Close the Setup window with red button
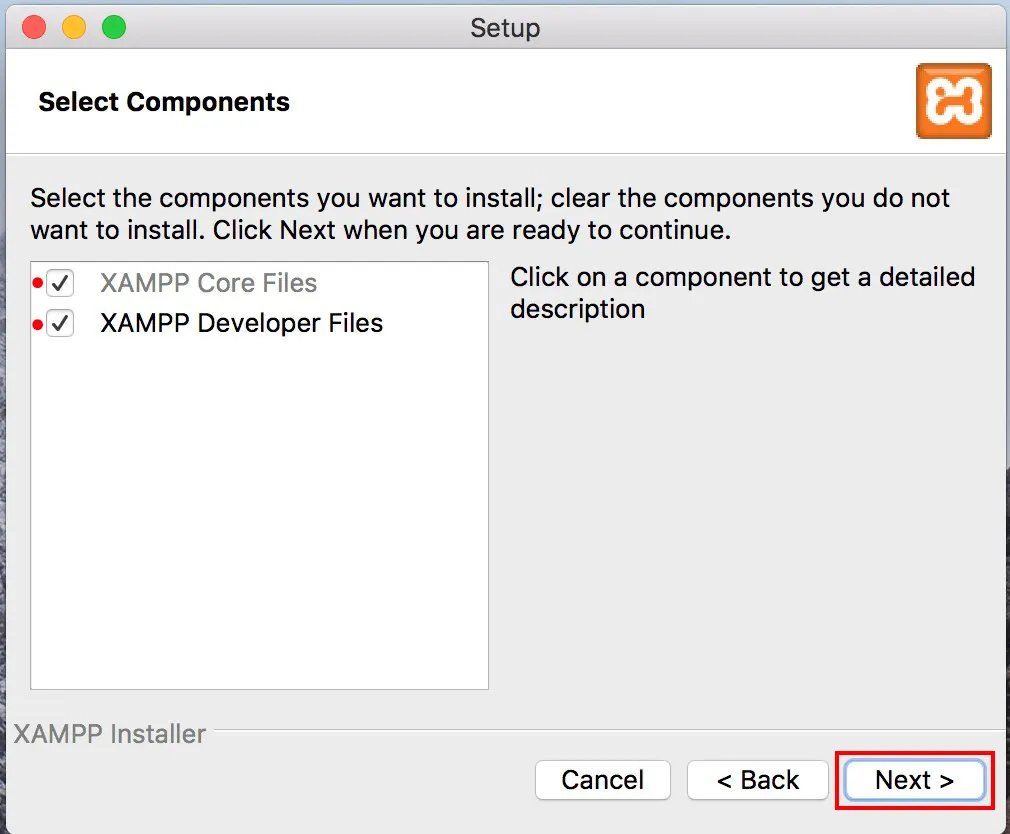The height and width of the screenshot is (834, 1010). pyautogui.click(x=34, y=28)
